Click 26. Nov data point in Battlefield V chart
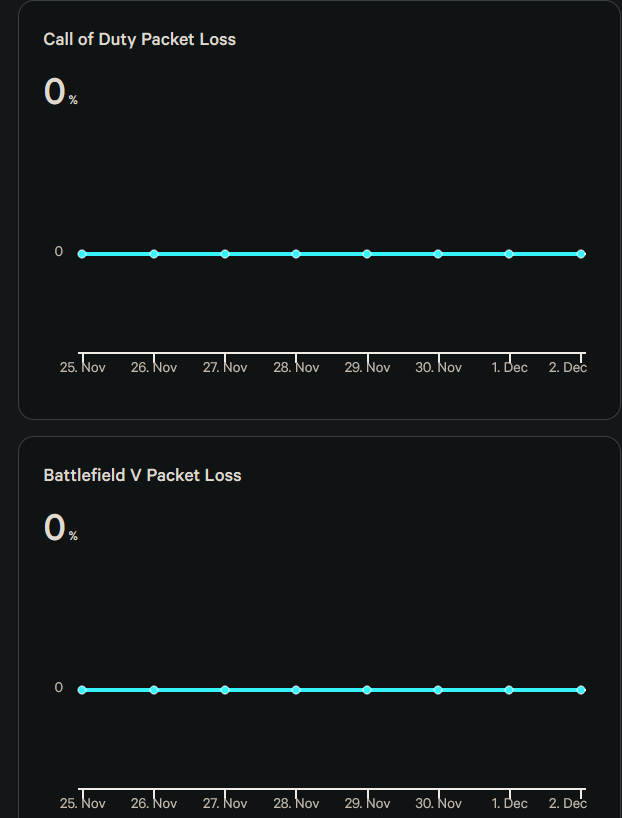 tap(154, 690)
